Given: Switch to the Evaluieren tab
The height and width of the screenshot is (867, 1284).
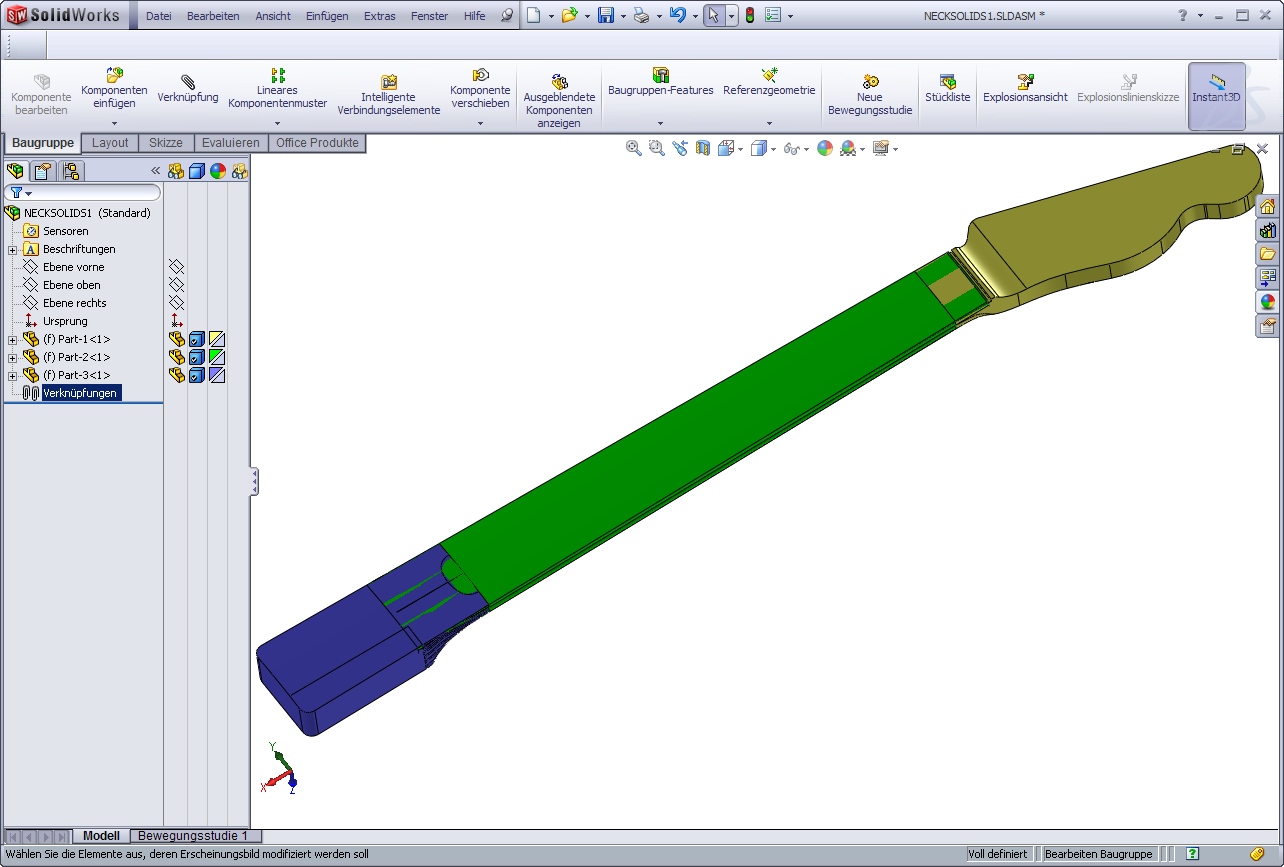Looking at the screenshot, I should [x=230, y=143].
